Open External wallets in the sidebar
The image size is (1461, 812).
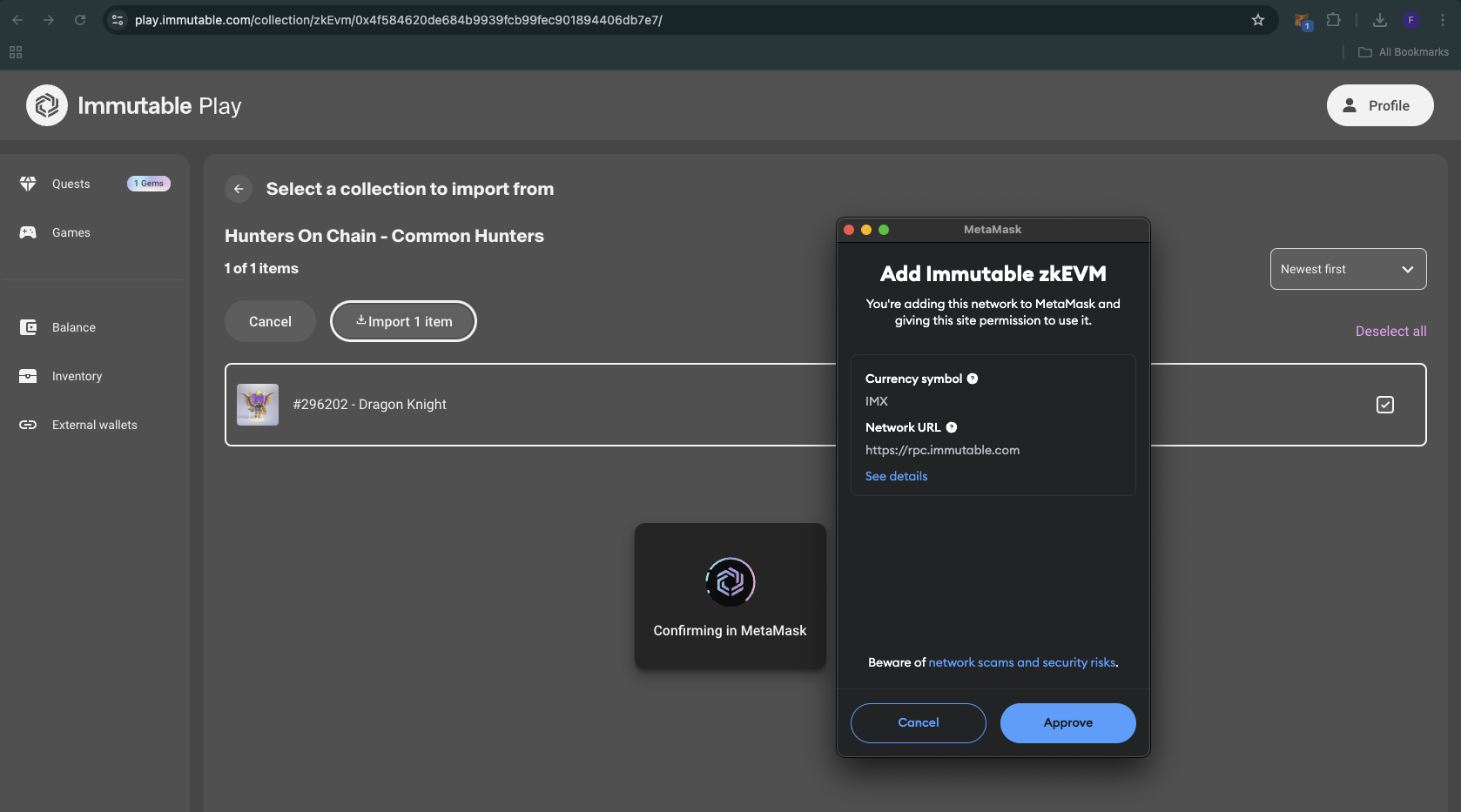click(94, 425)
